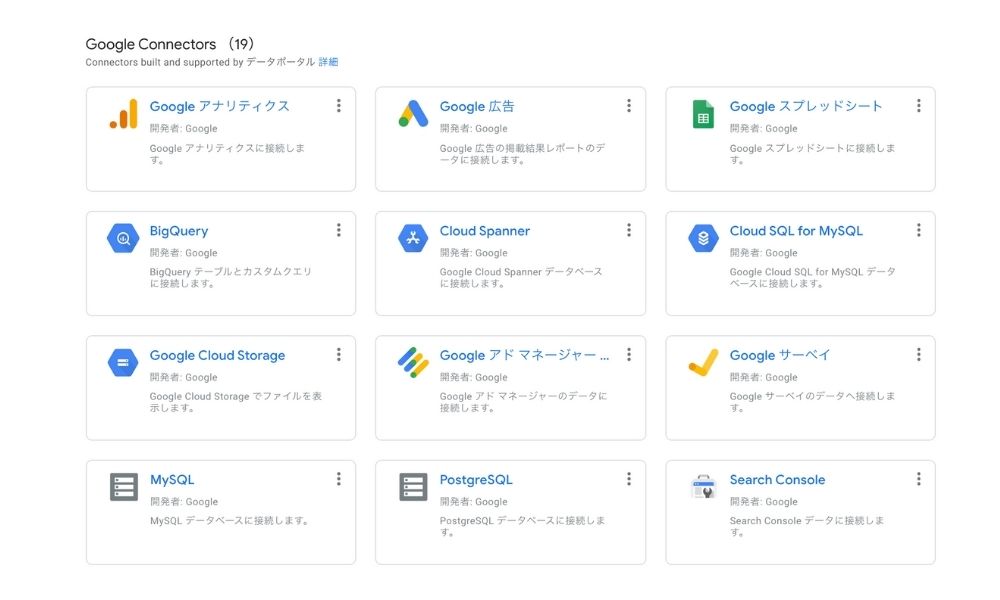Open more options for Google サーベイ card

918,355
